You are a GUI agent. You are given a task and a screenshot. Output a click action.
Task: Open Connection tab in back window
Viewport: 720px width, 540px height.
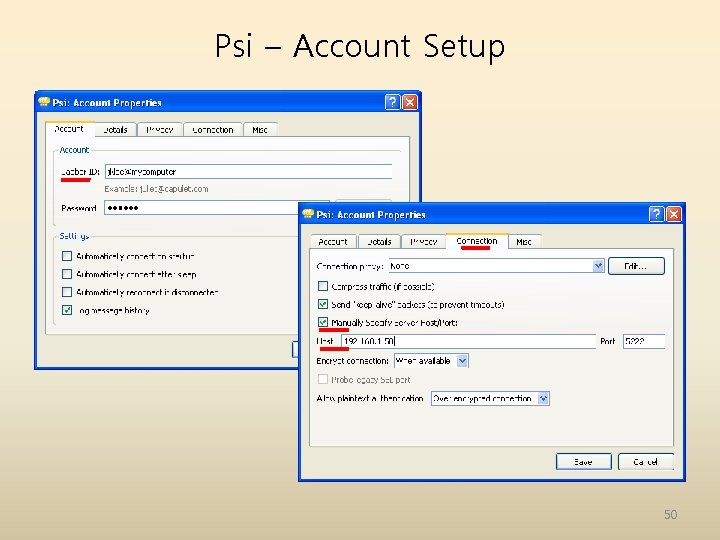tap(213, 129)
